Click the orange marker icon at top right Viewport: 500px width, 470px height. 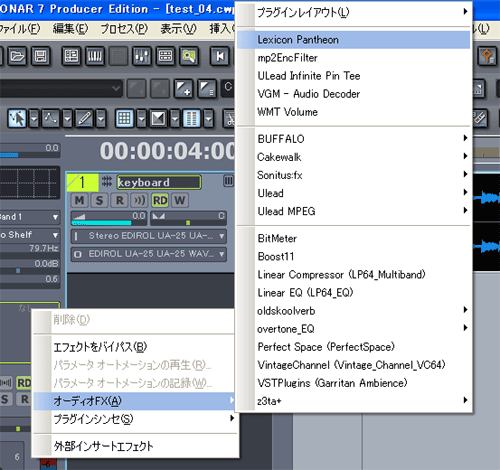pos(488,56)
